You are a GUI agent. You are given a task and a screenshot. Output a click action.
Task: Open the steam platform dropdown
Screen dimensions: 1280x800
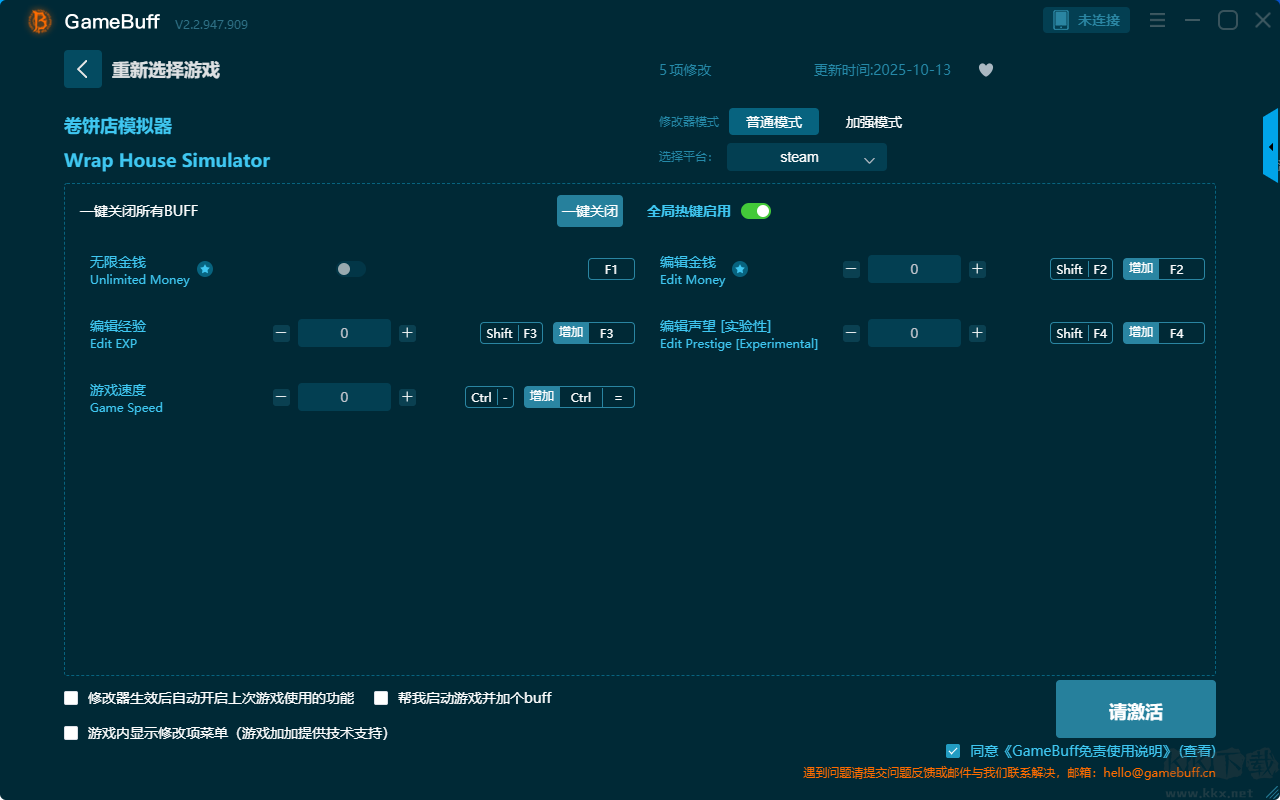pyautogui.click(x=806, y=157)
